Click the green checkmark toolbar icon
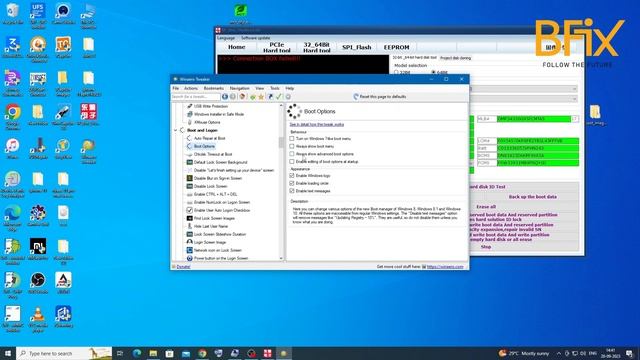The image size is (640, 360). pos(278,97)
